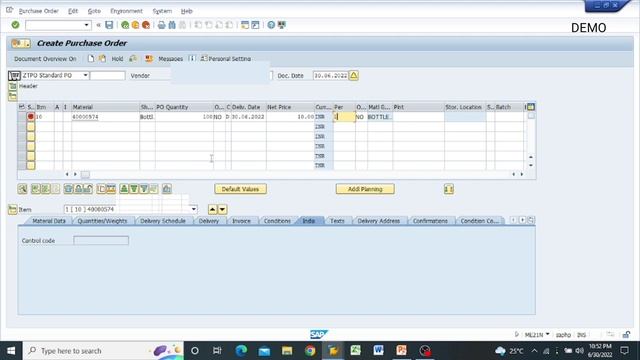
Task: Open the Goto menu
Action: point(94,11)
